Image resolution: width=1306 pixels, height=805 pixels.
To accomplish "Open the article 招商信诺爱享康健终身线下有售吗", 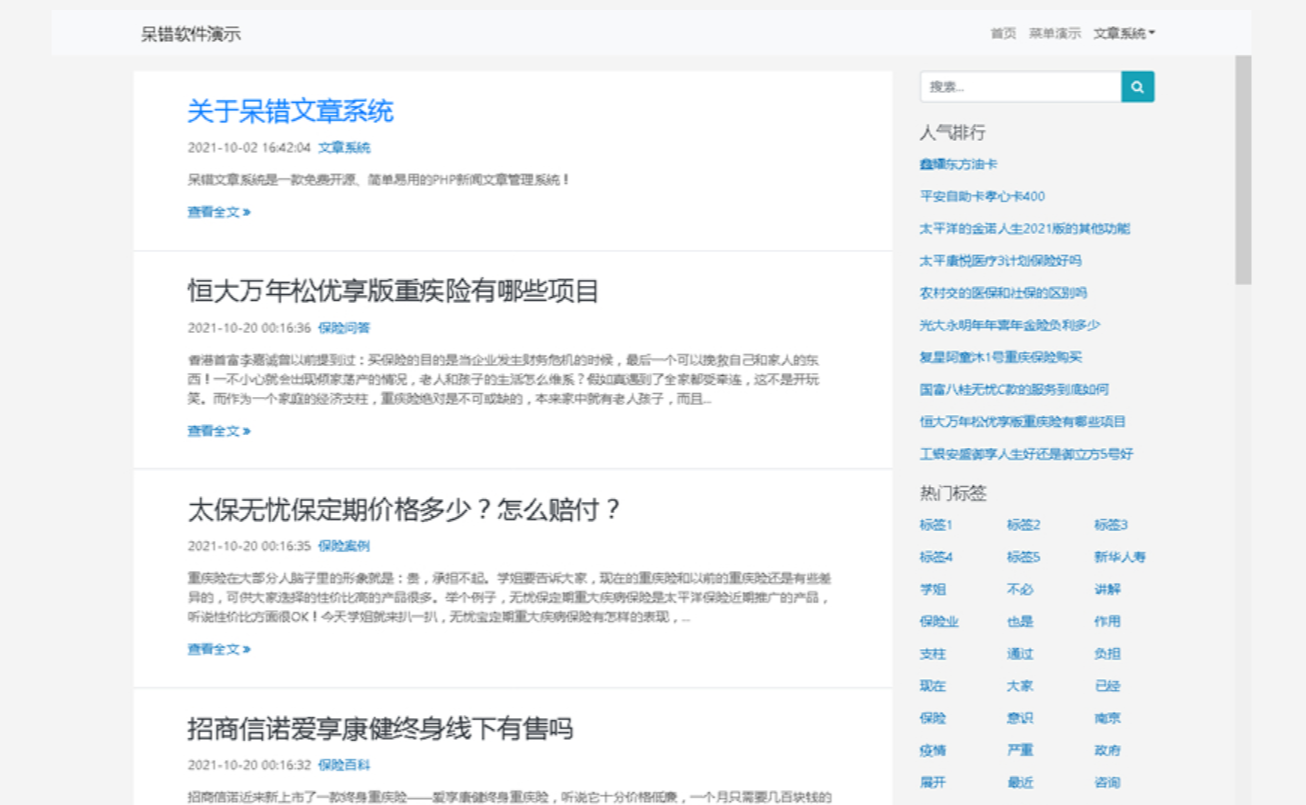I will pos(380,728).
